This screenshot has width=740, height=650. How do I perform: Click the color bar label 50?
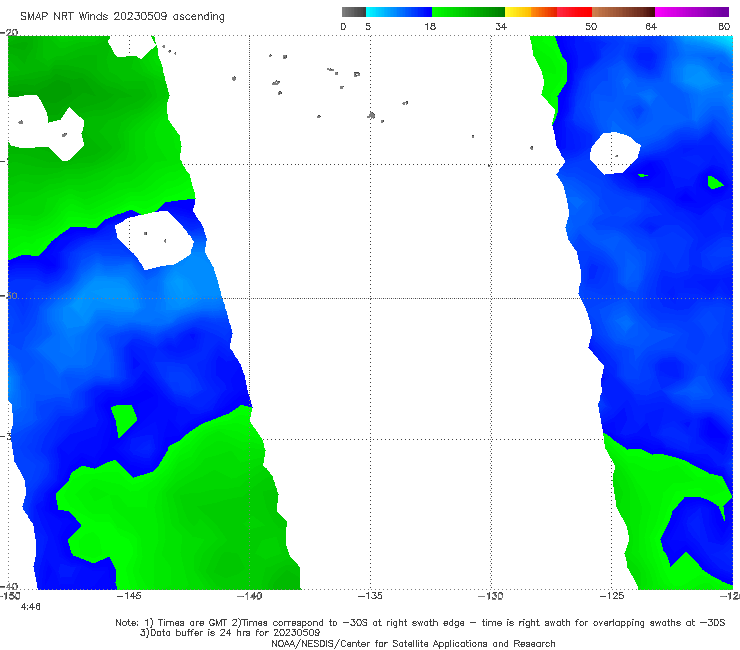click(x=591, y=26)
